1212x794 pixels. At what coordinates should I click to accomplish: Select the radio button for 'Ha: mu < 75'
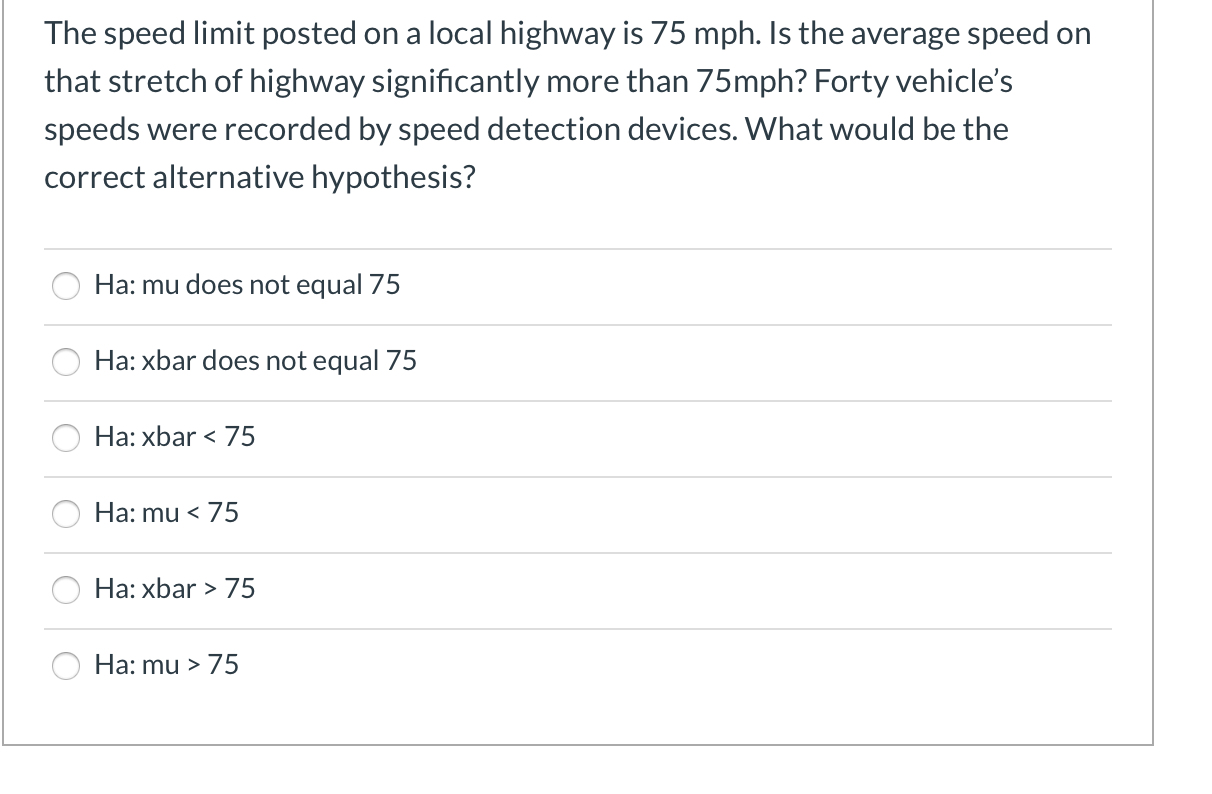click(x=65, y=514)
